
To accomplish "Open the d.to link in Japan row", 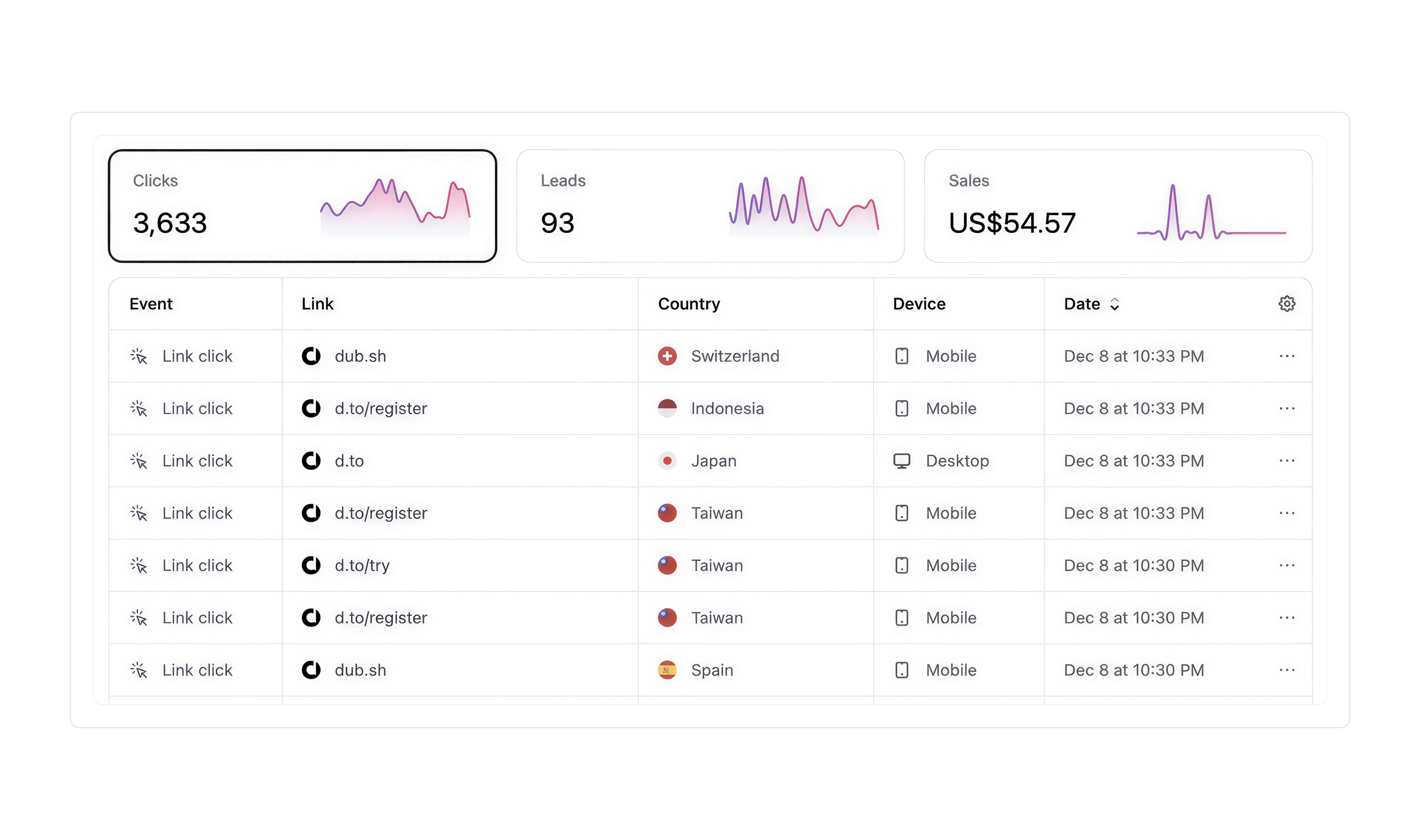I will 348,461.
